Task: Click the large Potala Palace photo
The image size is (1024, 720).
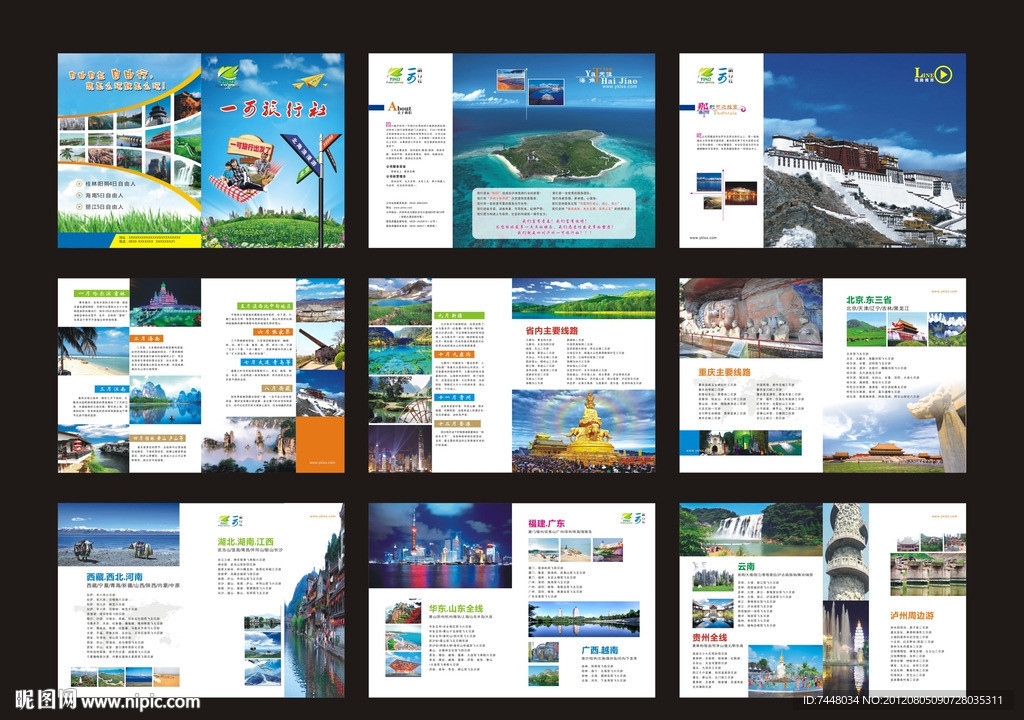Action: coord(865,150)
